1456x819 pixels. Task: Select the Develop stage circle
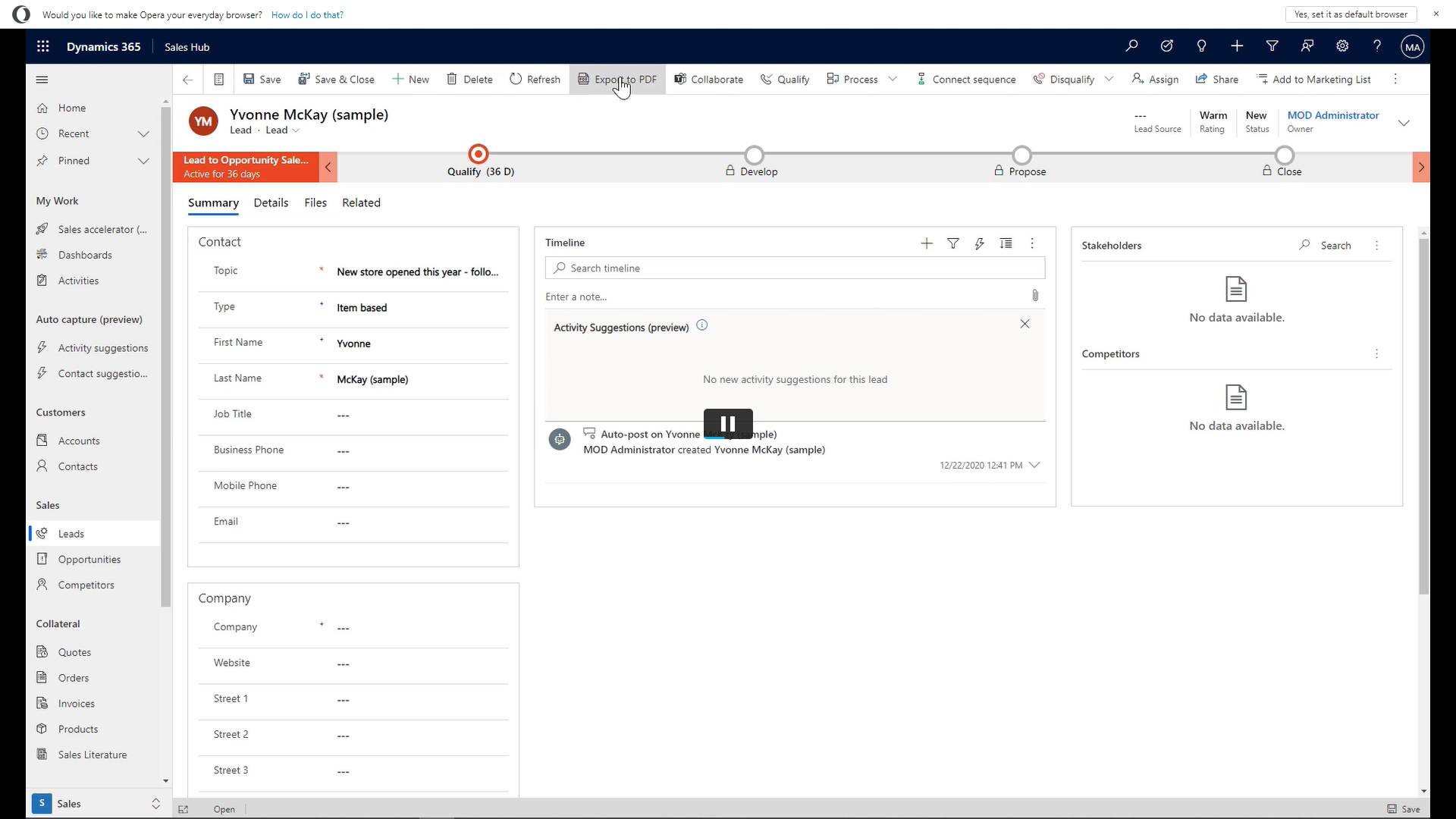[754, 155]
